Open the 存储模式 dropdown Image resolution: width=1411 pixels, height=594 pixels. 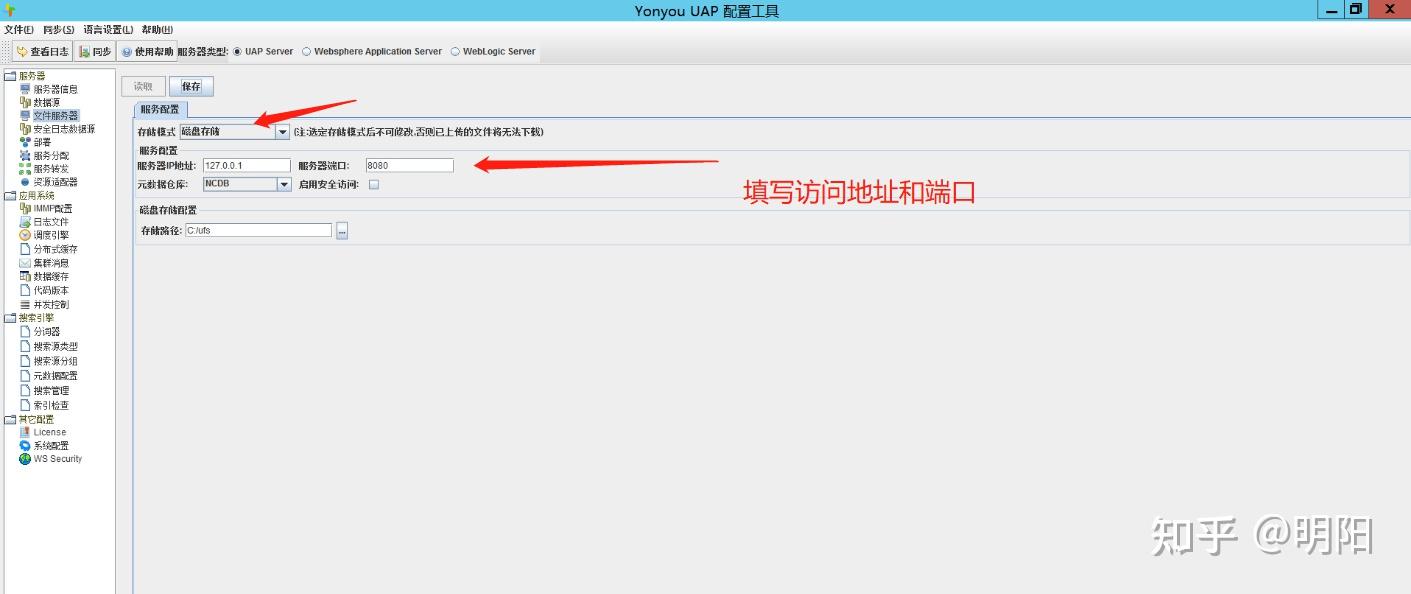[282, 130]
